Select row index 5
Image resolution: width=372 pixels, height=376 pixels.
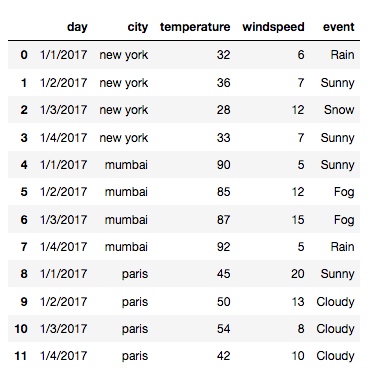click(24, 192)
